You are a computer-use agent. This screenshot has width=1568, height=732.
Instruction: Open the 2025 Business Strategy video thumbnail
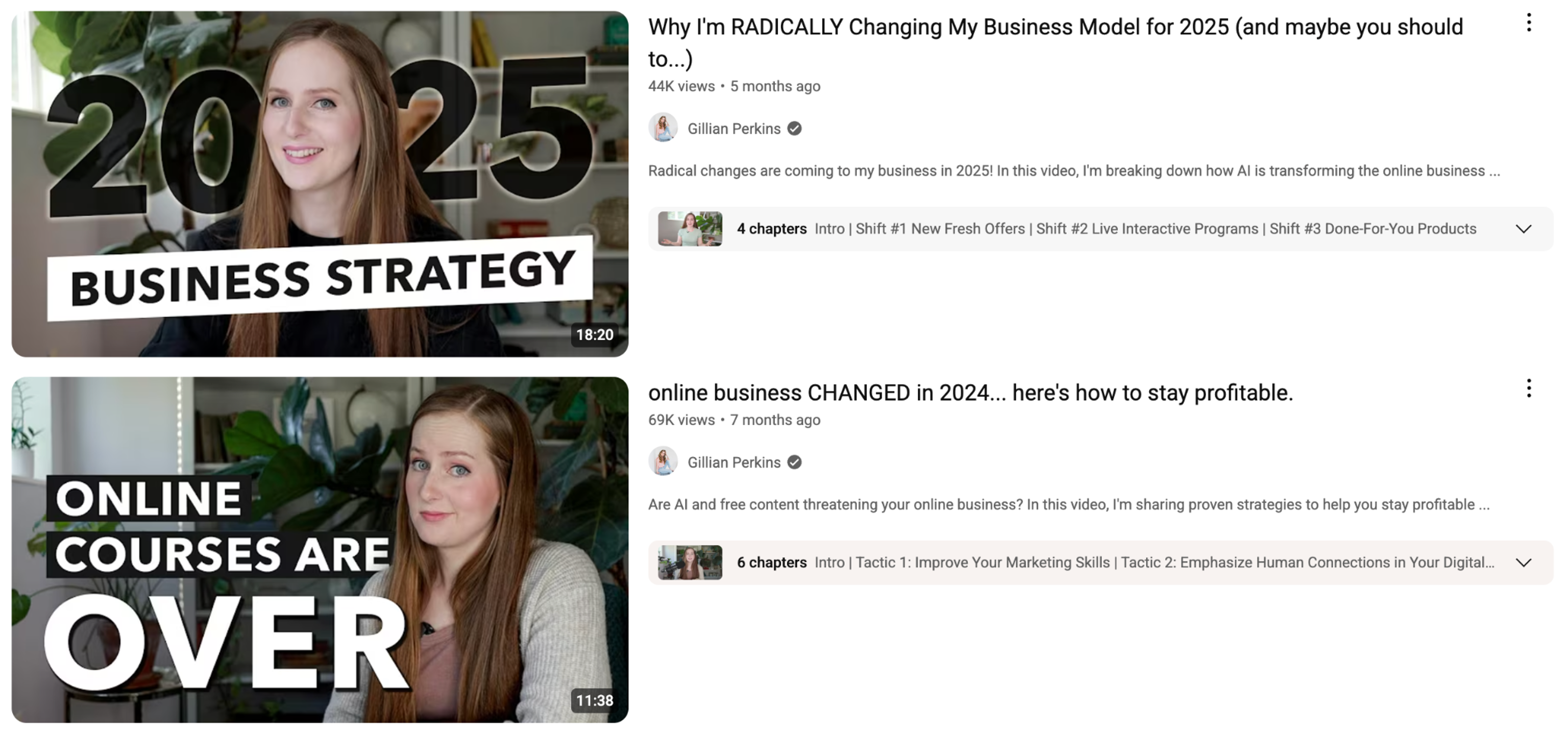pyautogui.click(x=320, y=183)
